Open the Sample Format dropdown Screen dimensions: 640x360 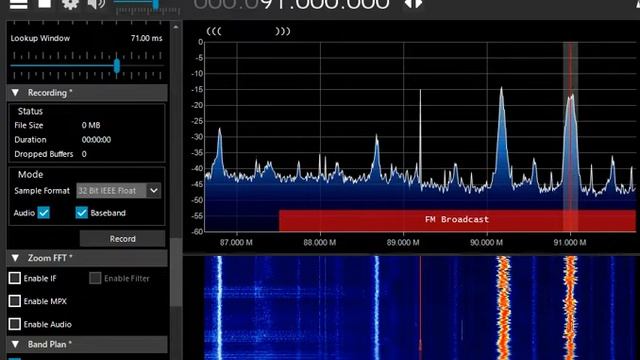coord(118,191)
